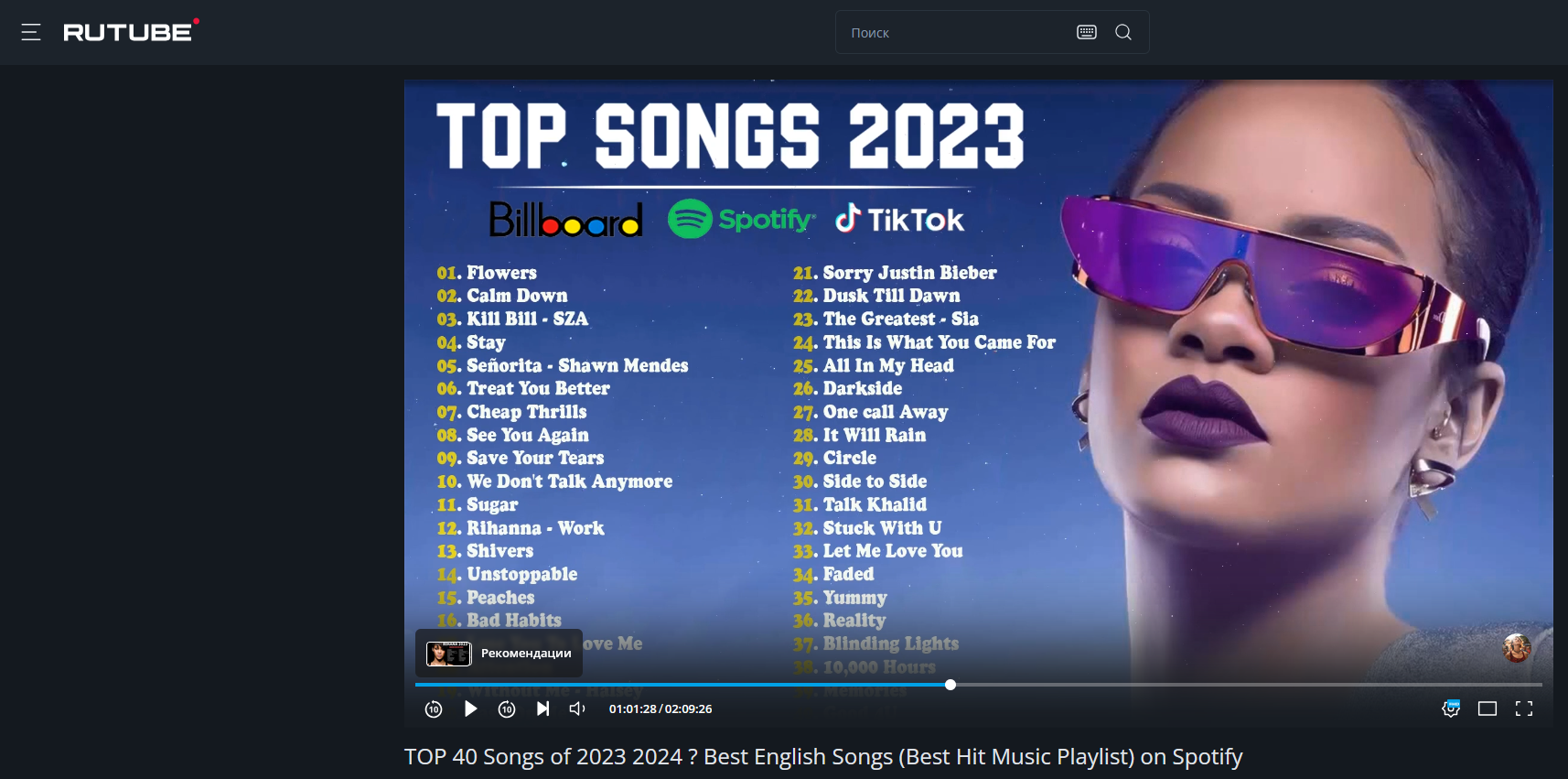Click the 01:01:28 elapsed time display
Viewport: 1568px width, 779px height.
point(633,709)
